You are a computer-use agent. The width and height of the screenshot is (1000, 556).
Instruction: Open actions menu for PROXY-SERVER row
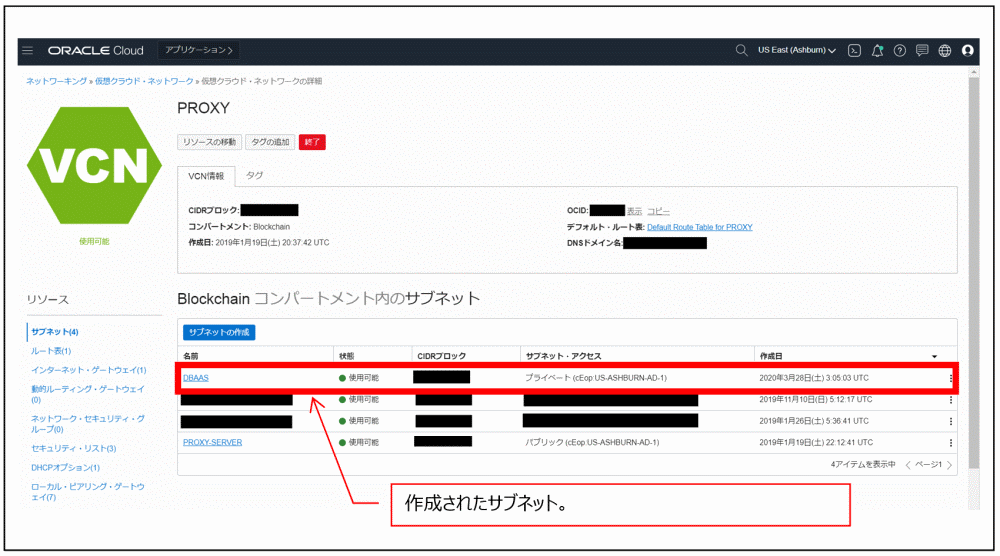950,443
